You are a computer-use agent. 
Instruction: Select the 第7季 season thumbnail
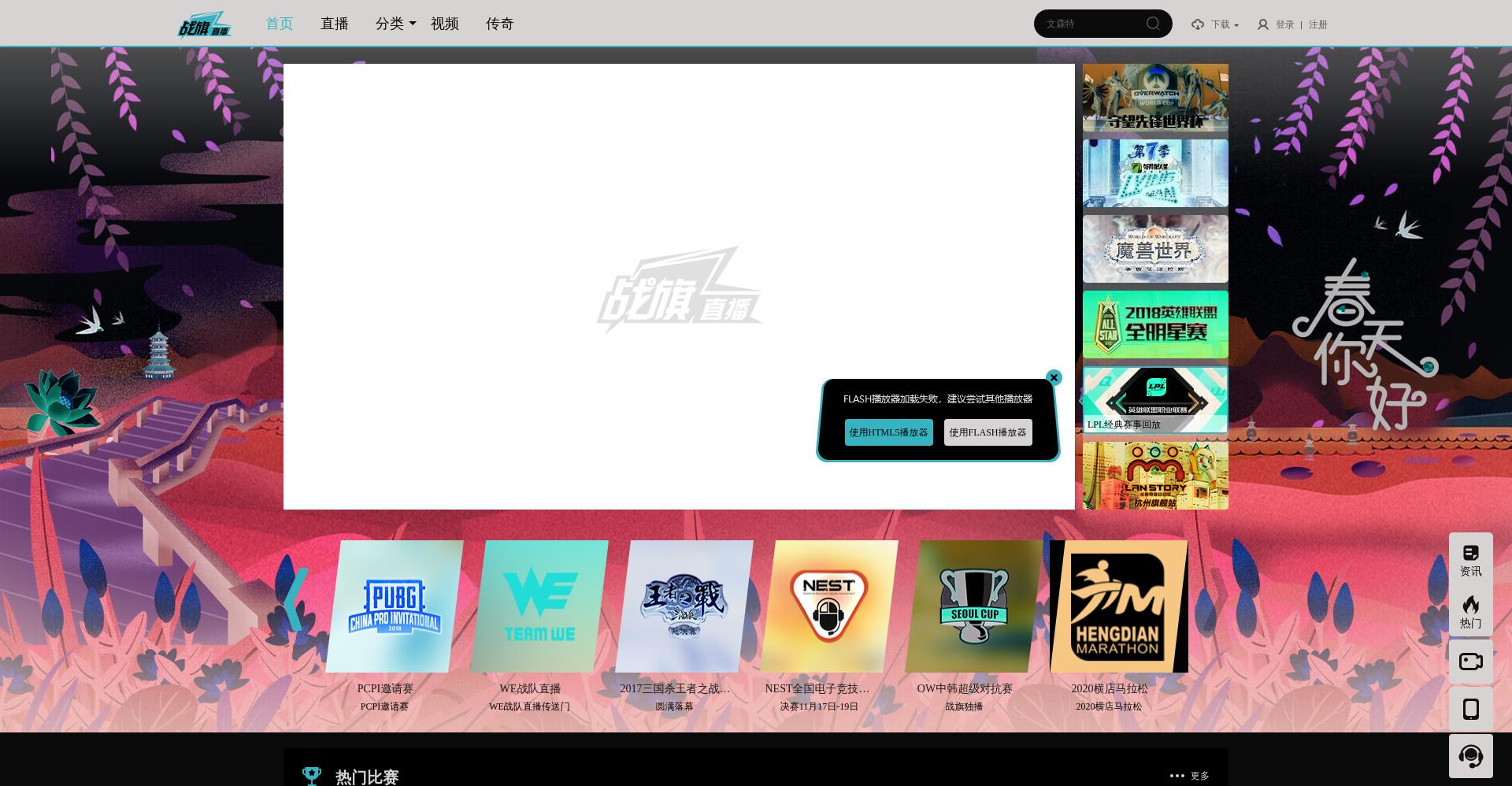[1155, 173]
